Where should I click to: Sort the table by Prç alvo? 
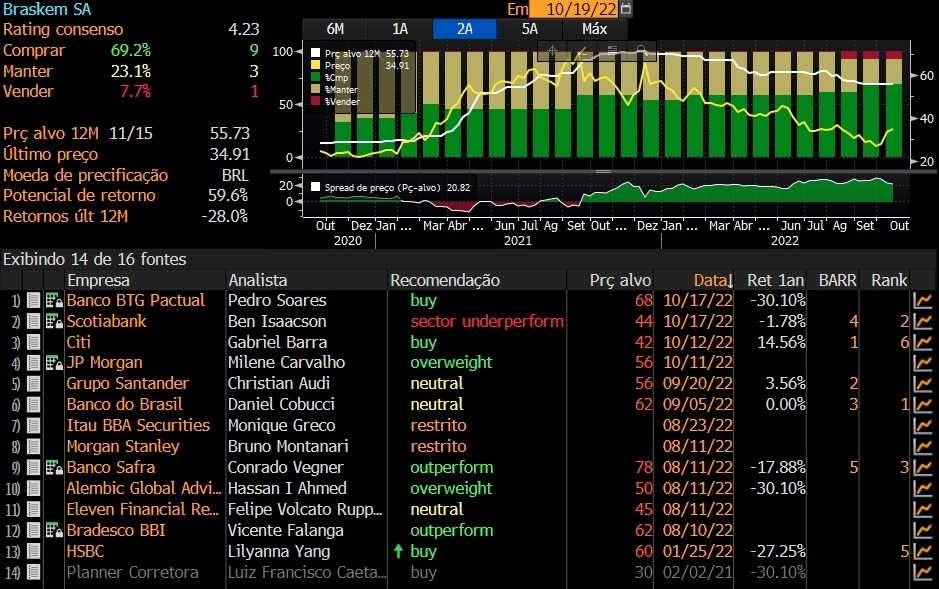click(x=620, y=280)
